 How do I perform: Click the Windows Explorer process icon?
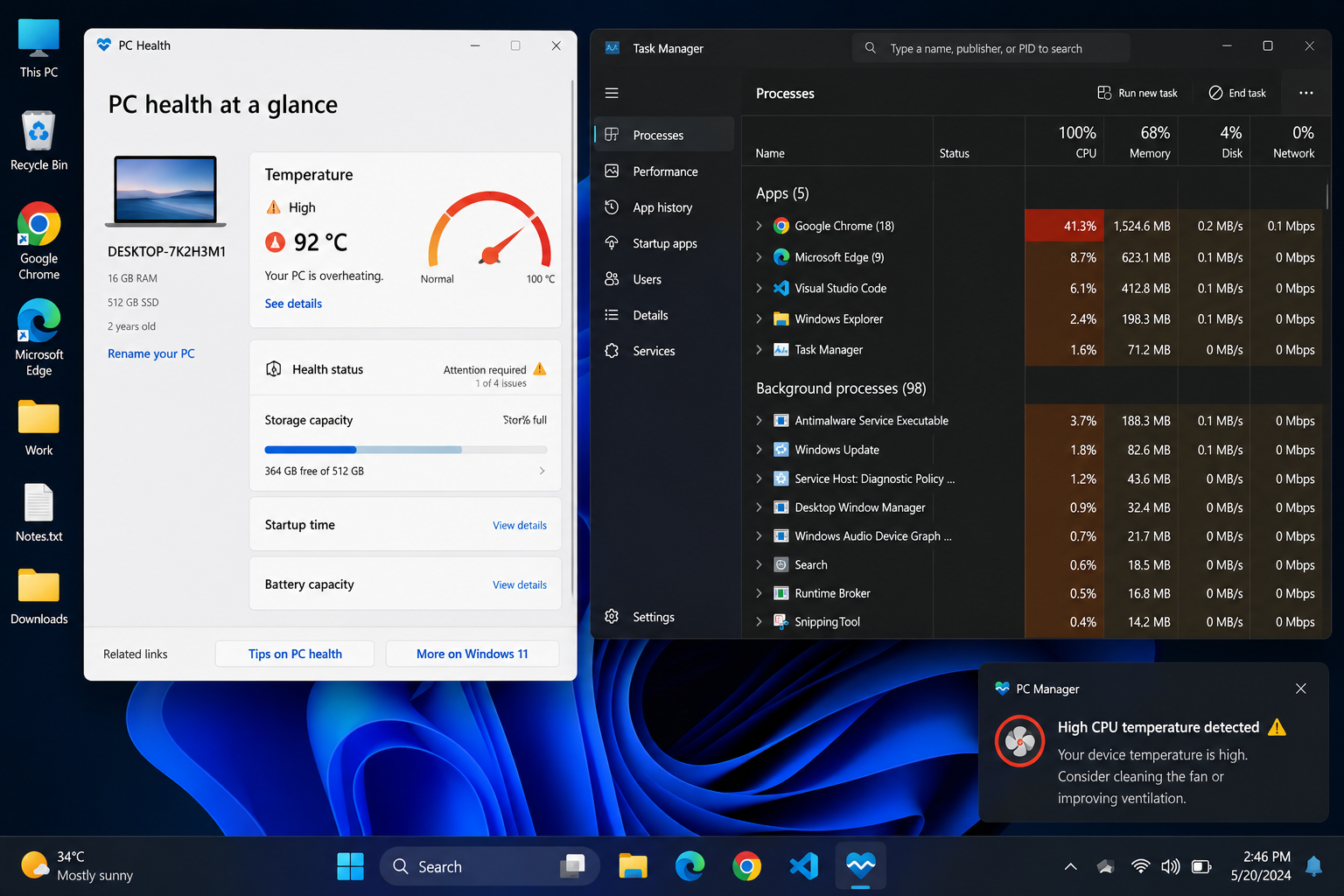781,319
